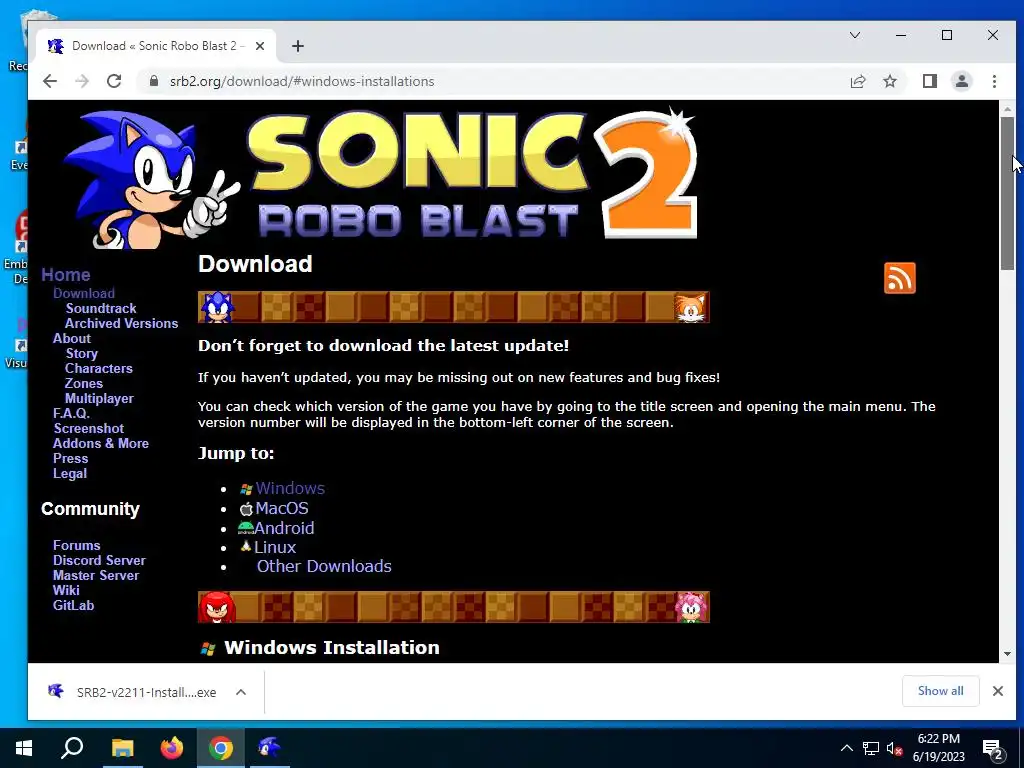Close the Sonic Robo Blast 2 tab
Screen dimensions: 1024x768
pos(260,46)
